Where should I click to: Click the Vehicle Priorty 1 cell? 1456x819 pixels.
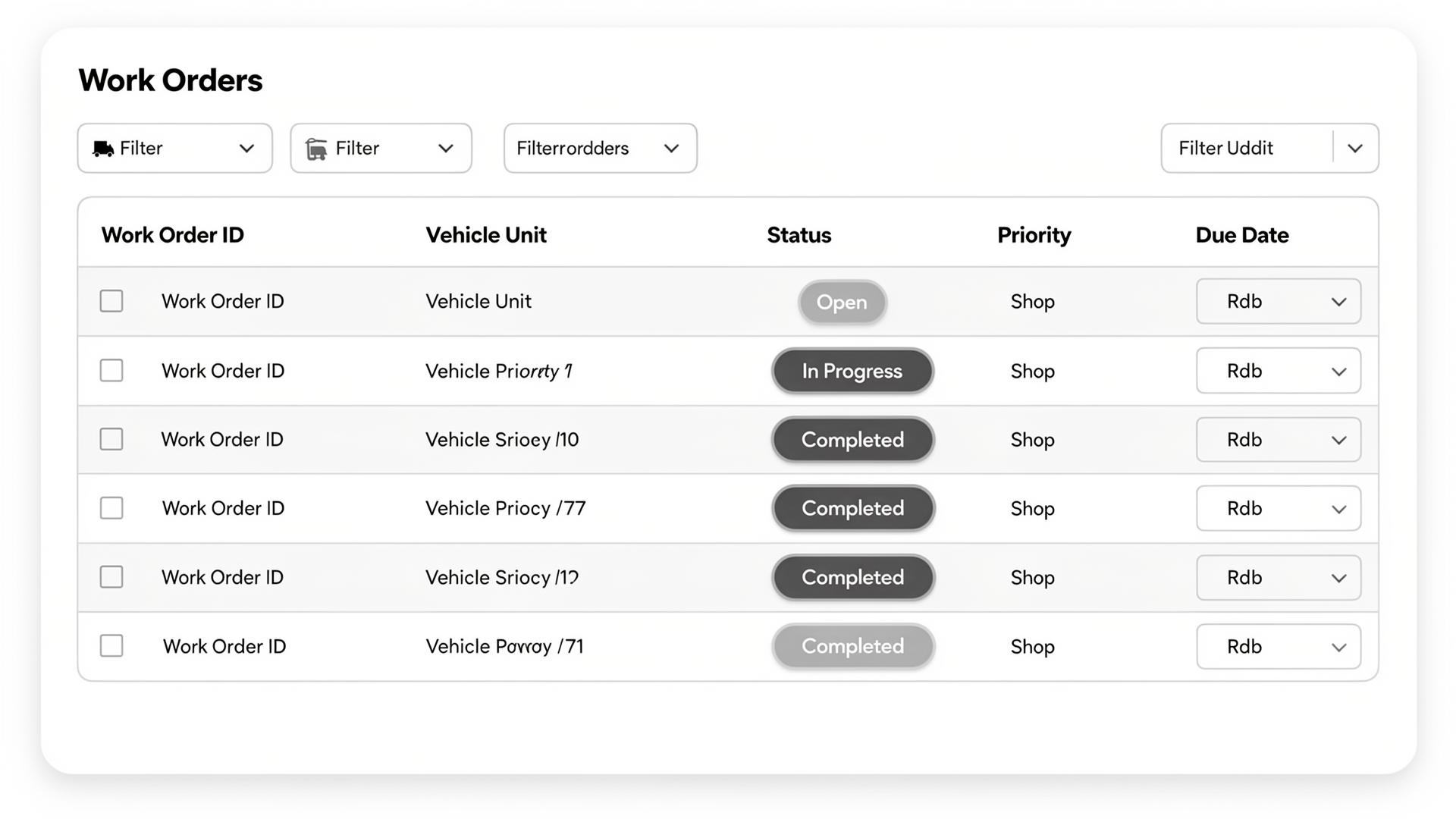coord(499,371)
